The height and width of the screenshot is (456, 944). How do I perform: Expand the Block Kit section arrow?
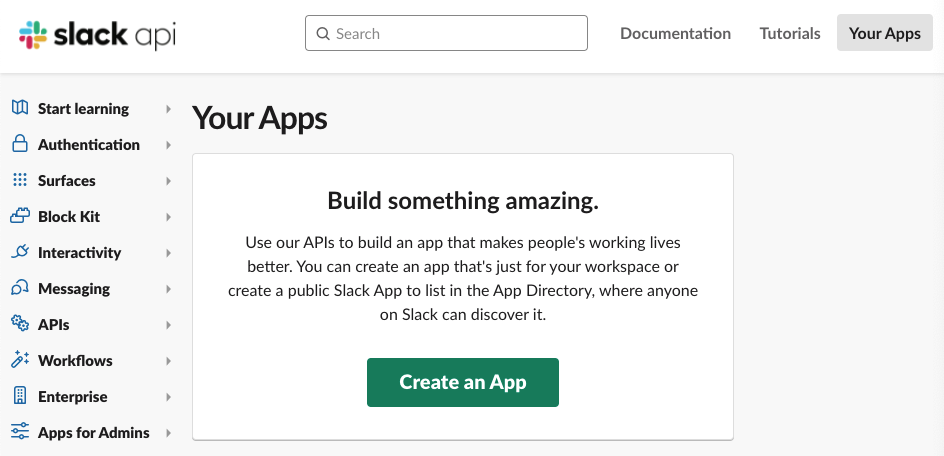(x=169, y=217)
